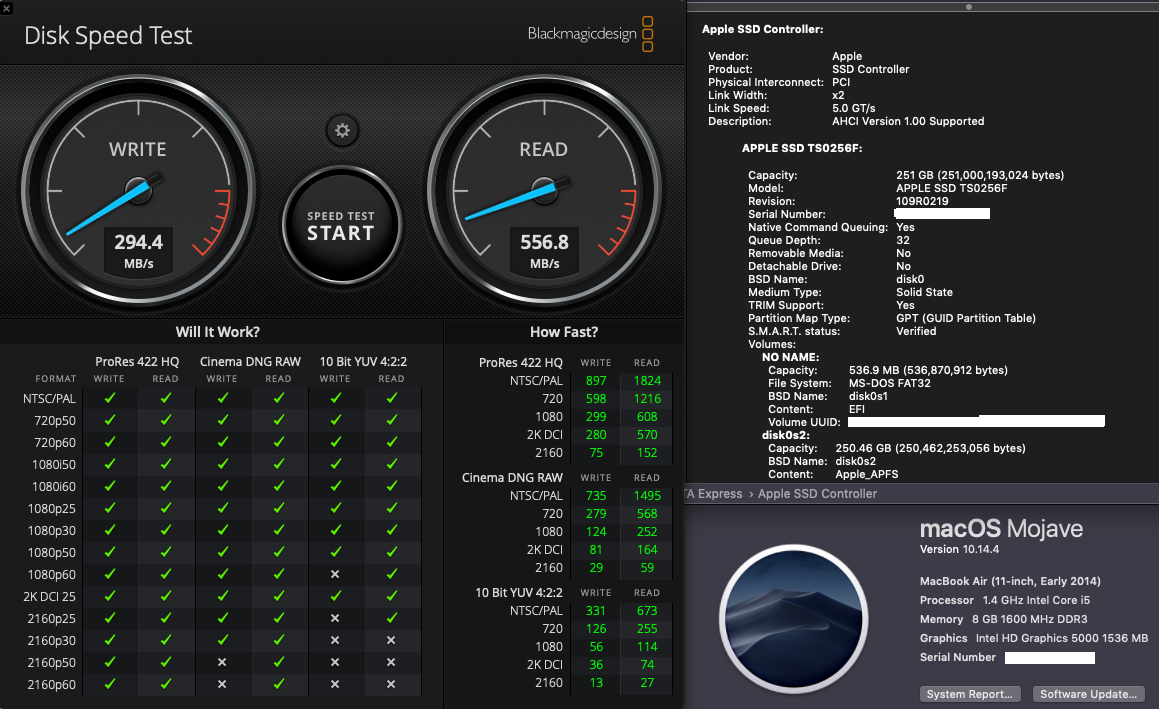The height and width of the screenshot is (709, 1159).
Task: Select the 608 ProRes 1080 read value
Action: point(647,417)
